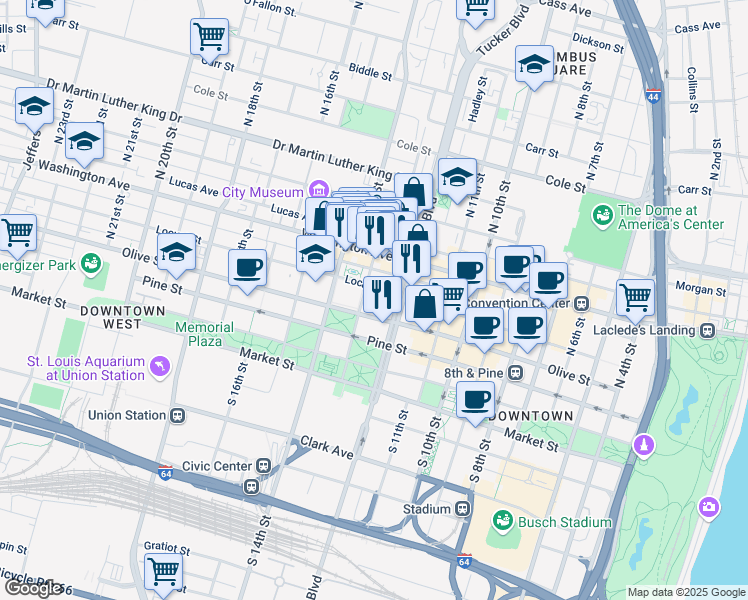748x600 pixels.
Task: Click grocery cart marker near Laclede's Landing
Action: (635, 301)
